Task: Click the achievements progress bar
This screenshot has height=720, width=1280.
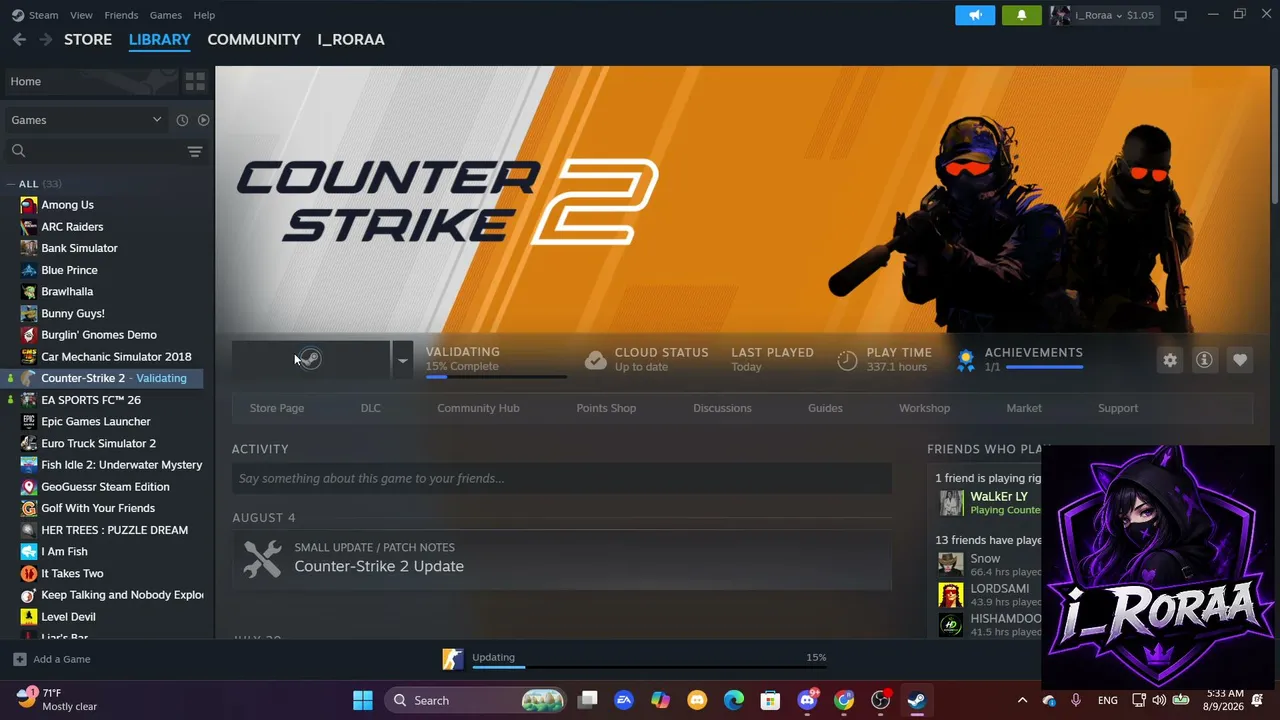Action: pos(1044,368)
